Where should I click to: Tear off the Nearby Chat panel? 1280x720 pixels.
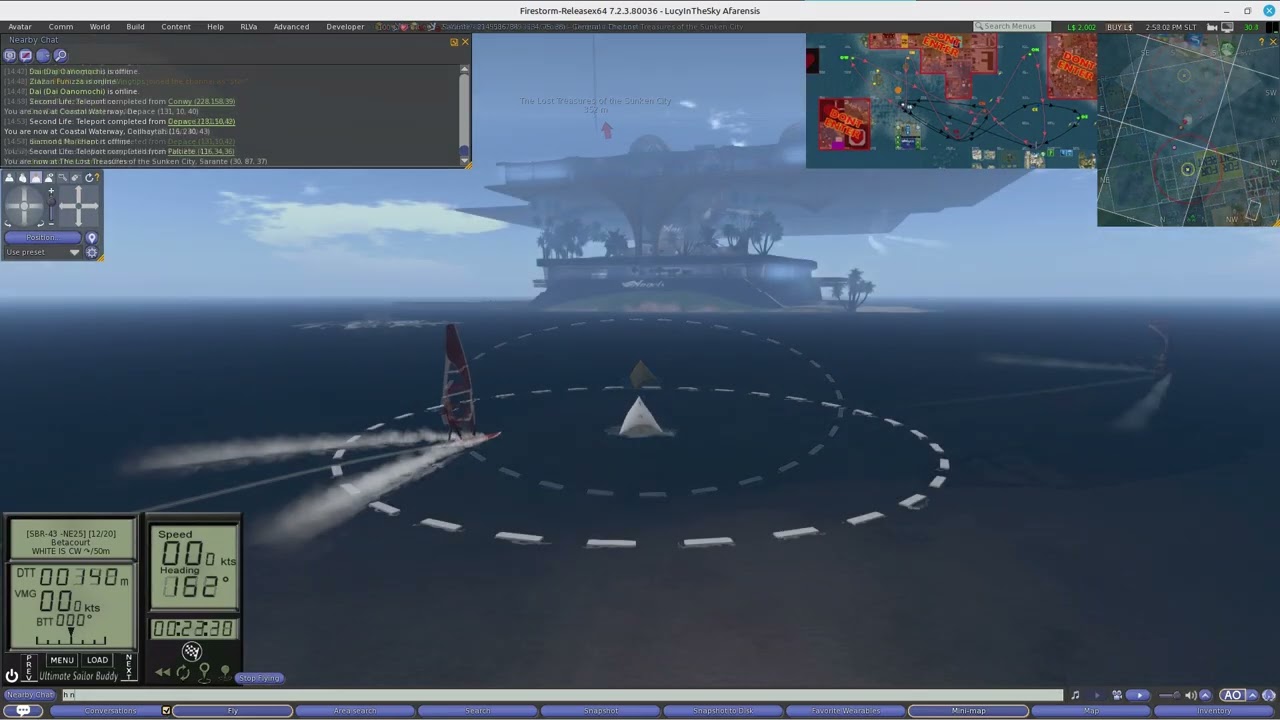click(x=454, y=41)
